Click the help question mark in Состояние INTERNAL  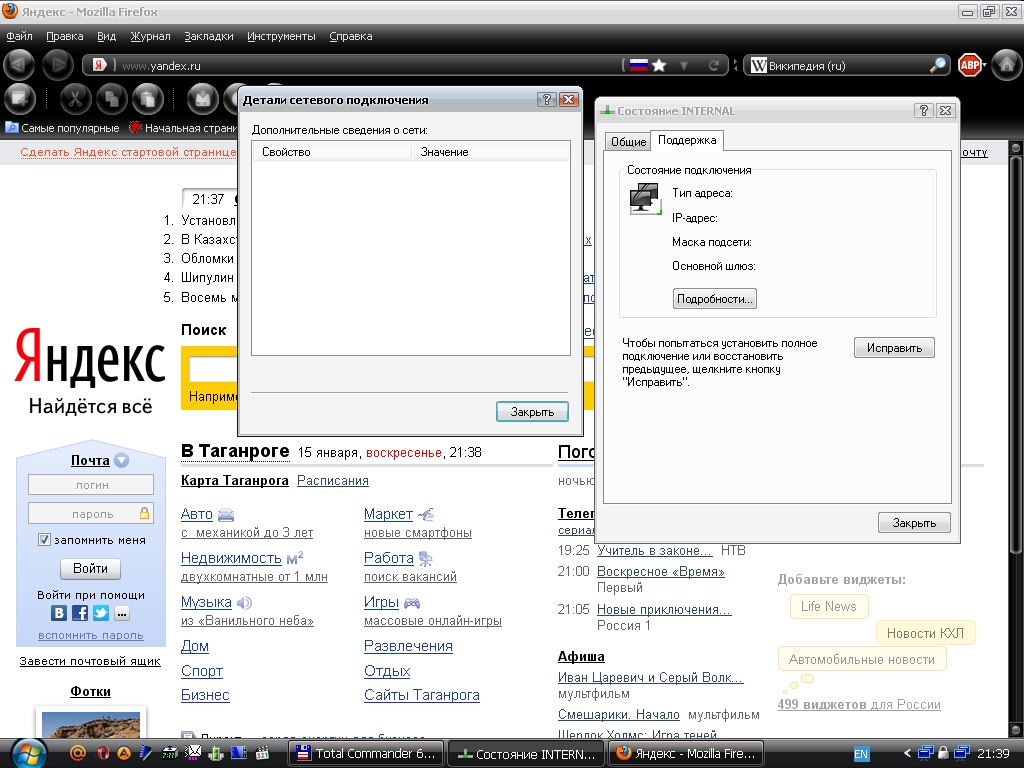(923, 110)
